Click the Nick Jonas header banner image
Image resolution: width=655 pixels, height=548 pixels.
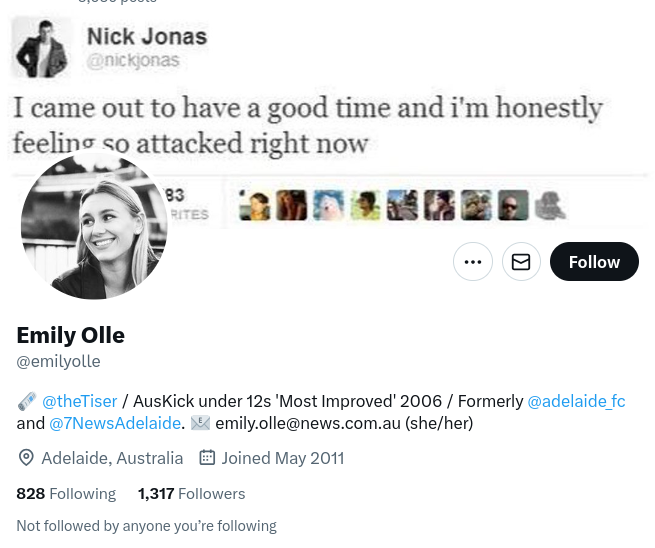400,90
